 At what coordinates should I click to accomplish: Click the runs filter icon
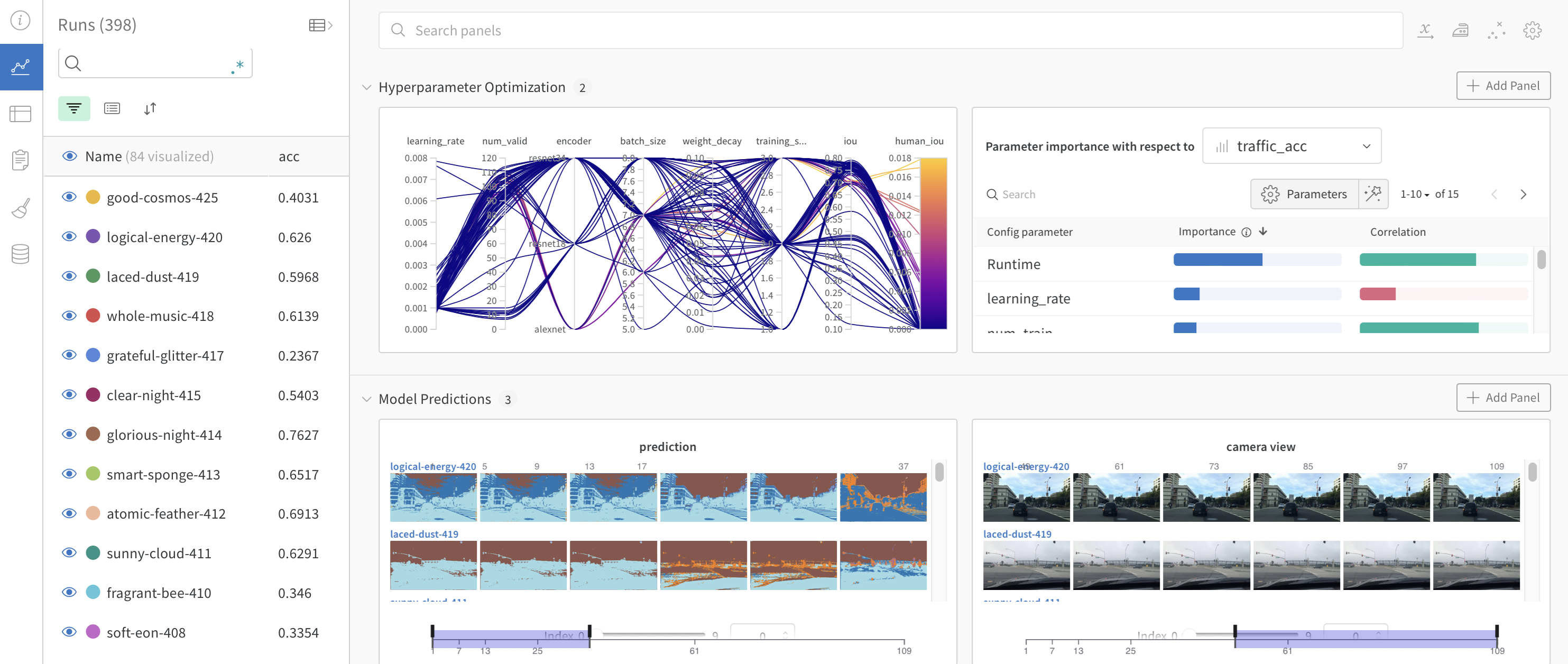tap(74, 108)
